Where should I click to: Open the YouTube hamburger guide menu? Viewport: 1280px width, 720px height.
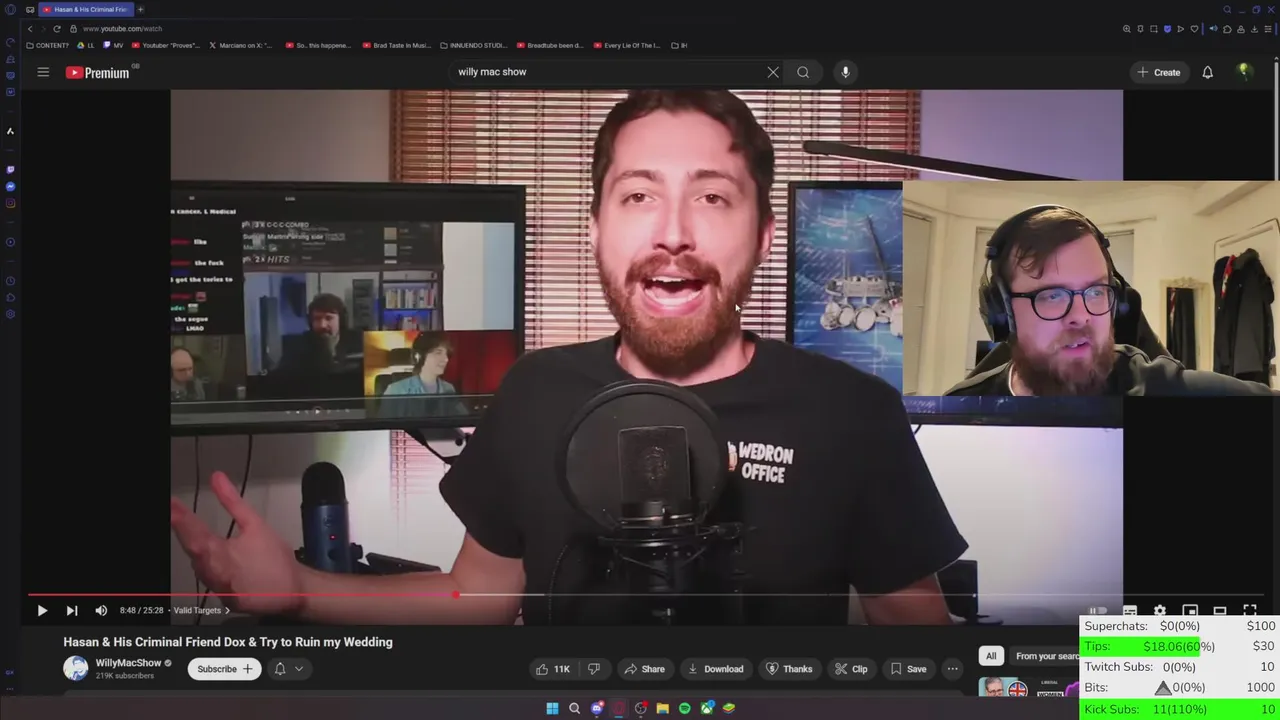tap(43, 72)
